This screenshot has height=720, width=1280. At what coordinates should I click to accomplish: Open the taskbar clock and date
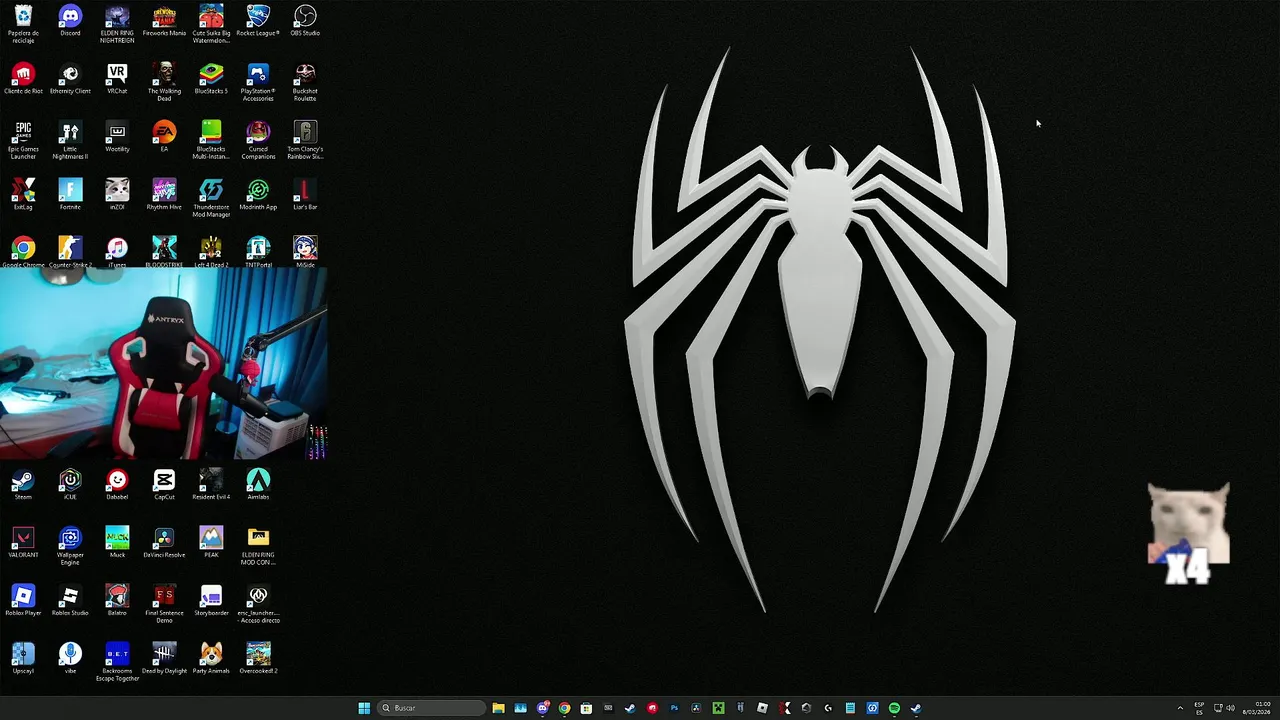coord(1257,708)
